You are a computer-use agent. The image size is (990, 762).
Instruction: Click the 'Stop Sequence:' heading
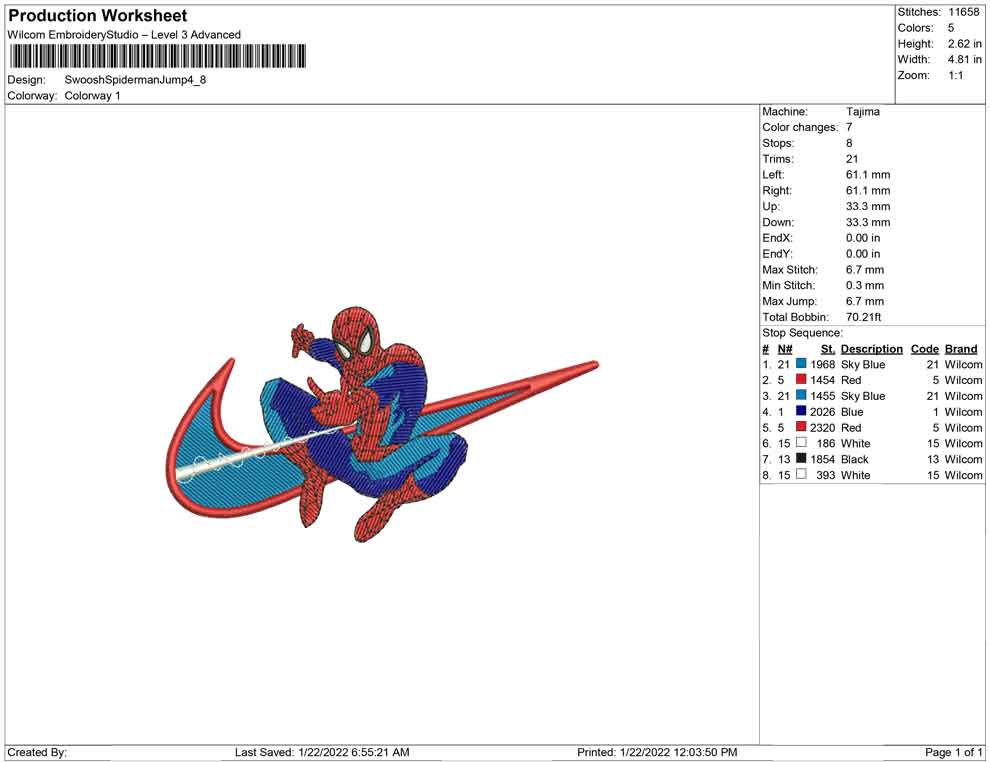(x=802, y=333)
